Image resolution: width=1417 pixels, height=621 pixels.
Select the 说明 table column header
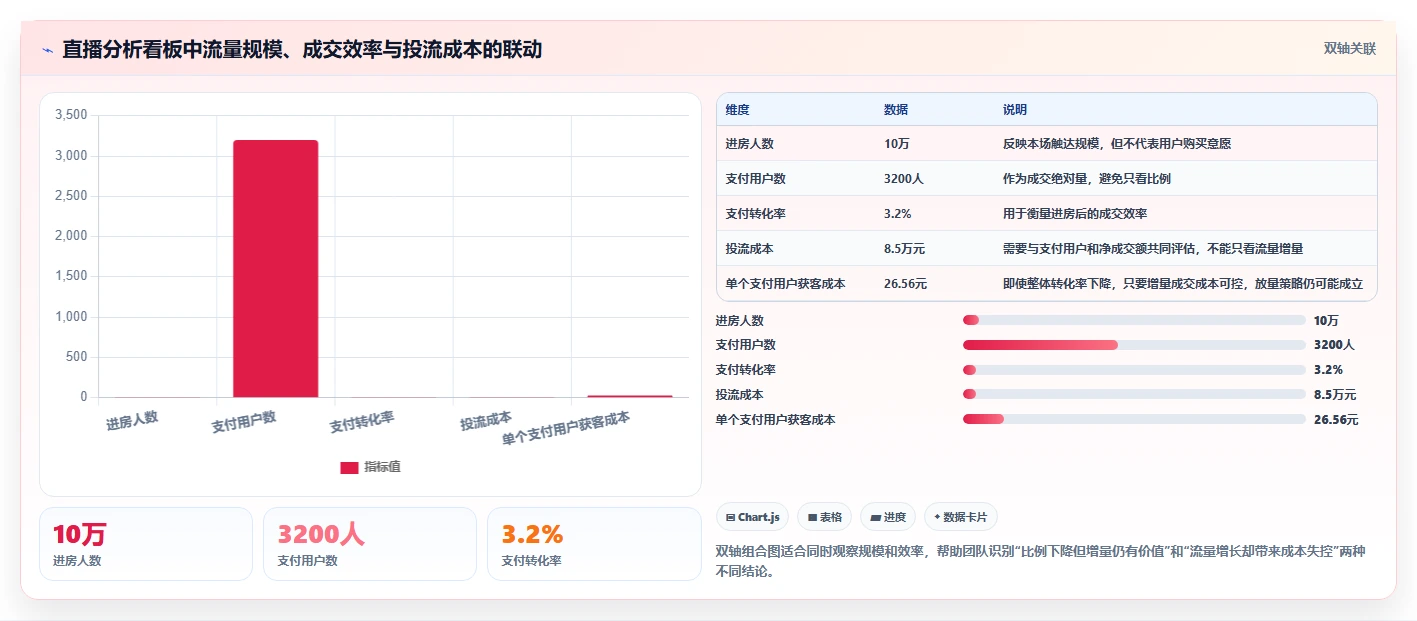[x=1015, y=109]
